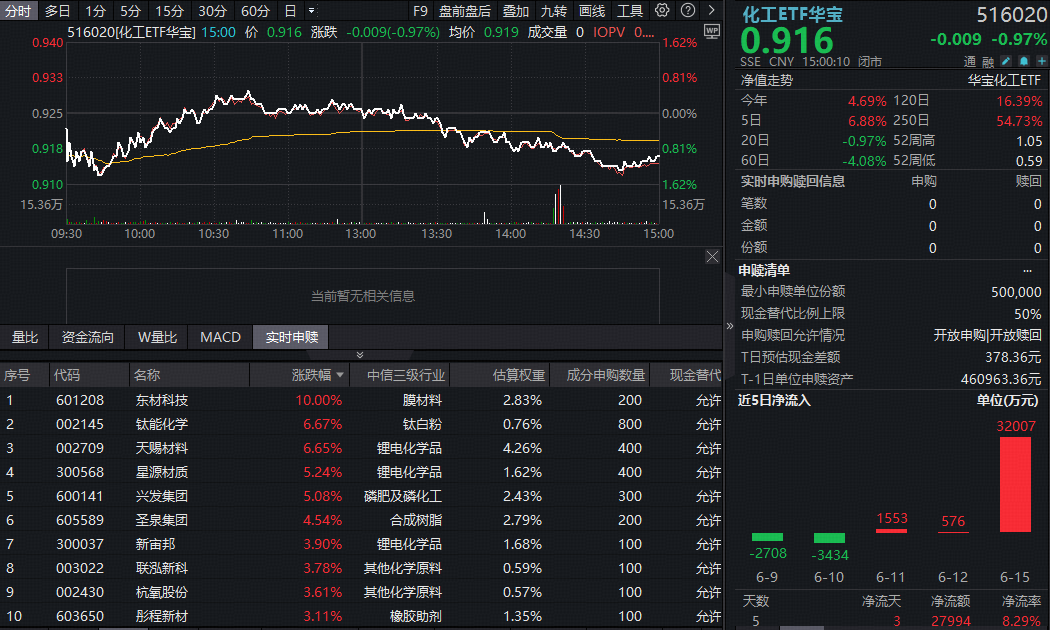Open the help question mark icon
Screen dimensions: 1050x630
687,10
